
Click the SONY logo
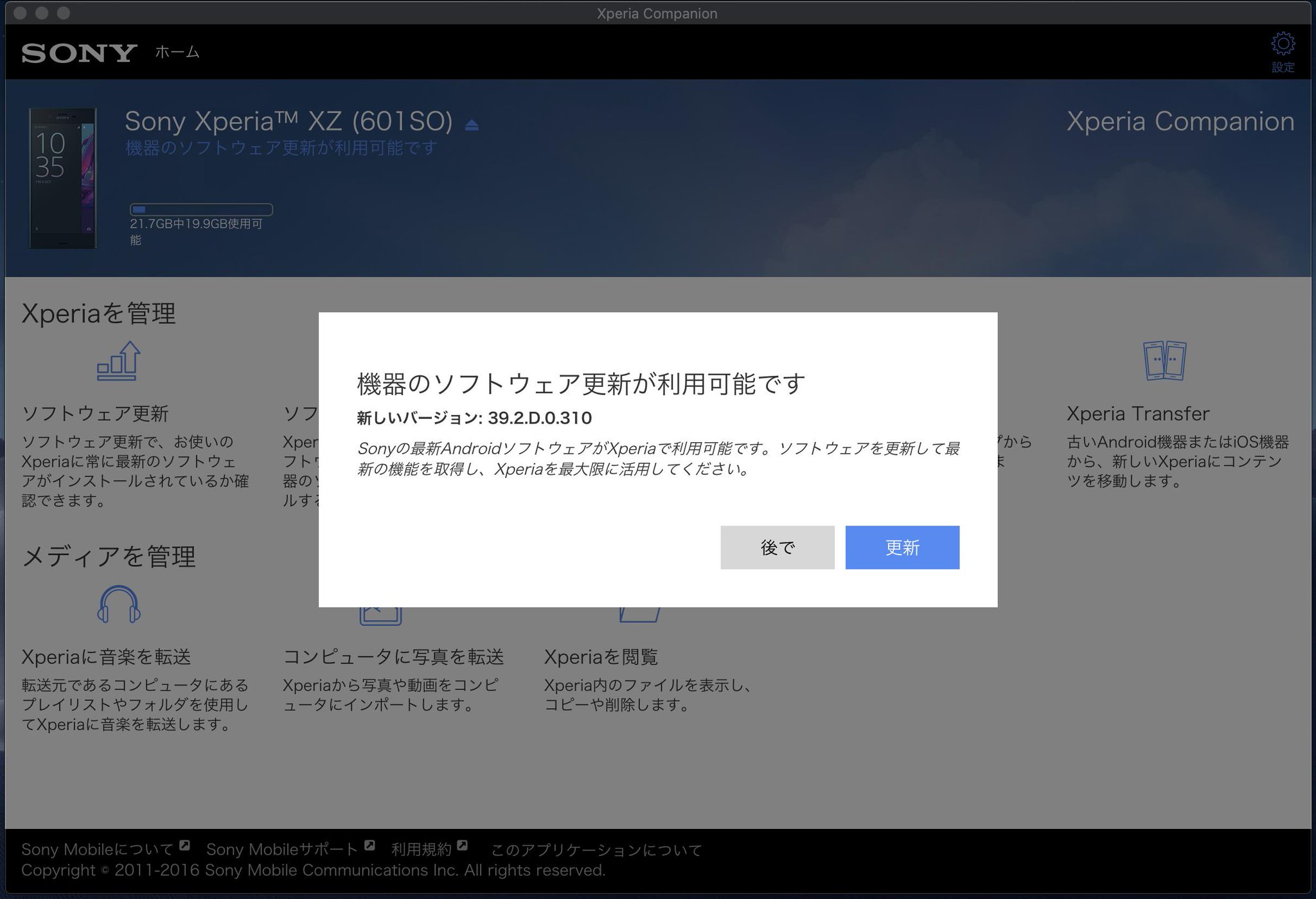pyautogui.click(x=79, y=53)
